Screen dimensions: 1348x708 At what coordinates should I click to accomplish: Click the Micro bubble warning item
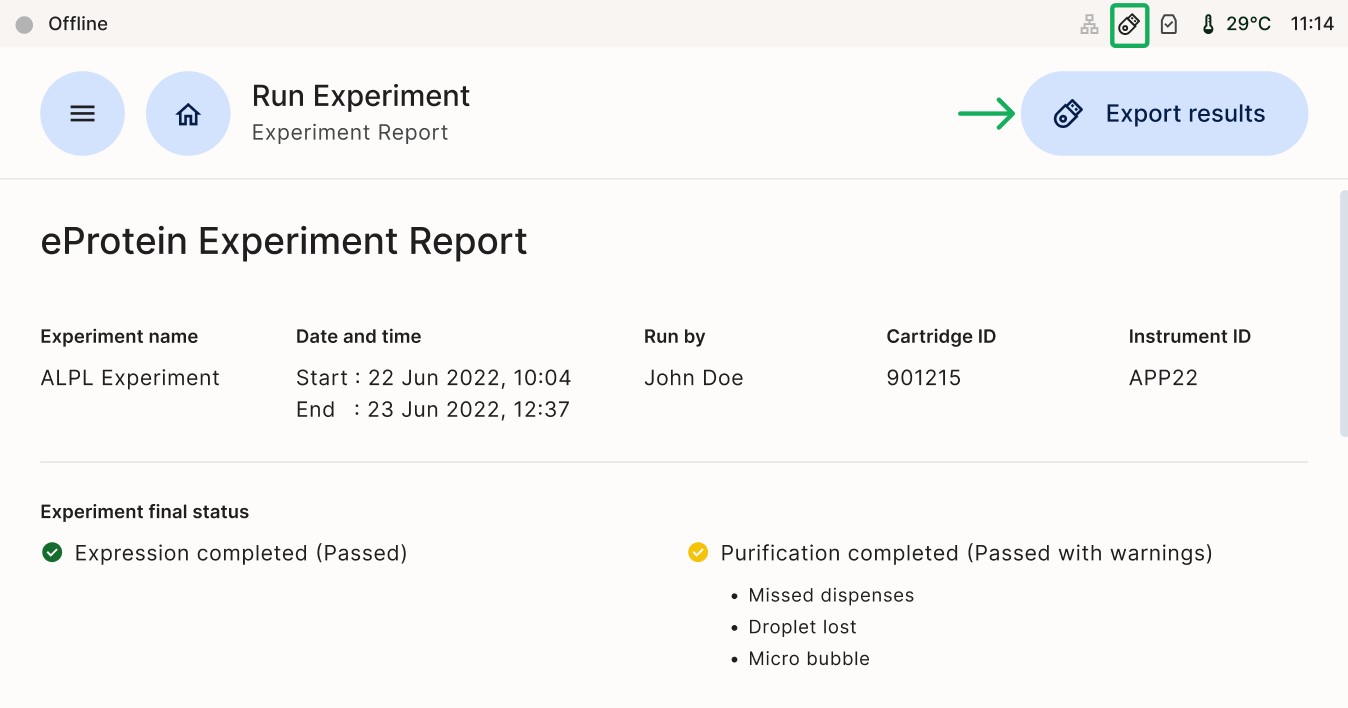point(809,659)
